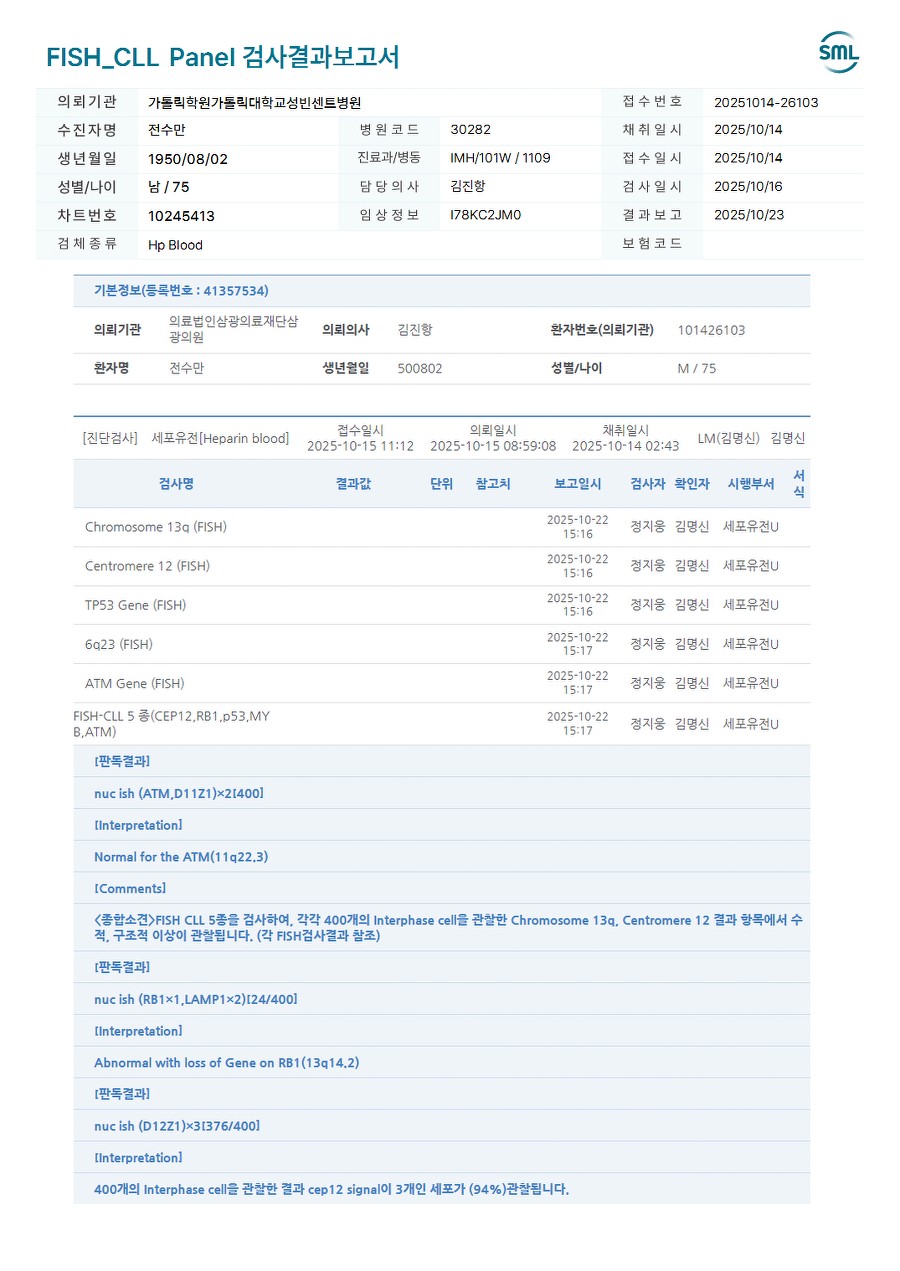Screen dimensions: 900x1271
Task: Select the cep12 signal 94% interpretation line
Action: (331, 1190)
